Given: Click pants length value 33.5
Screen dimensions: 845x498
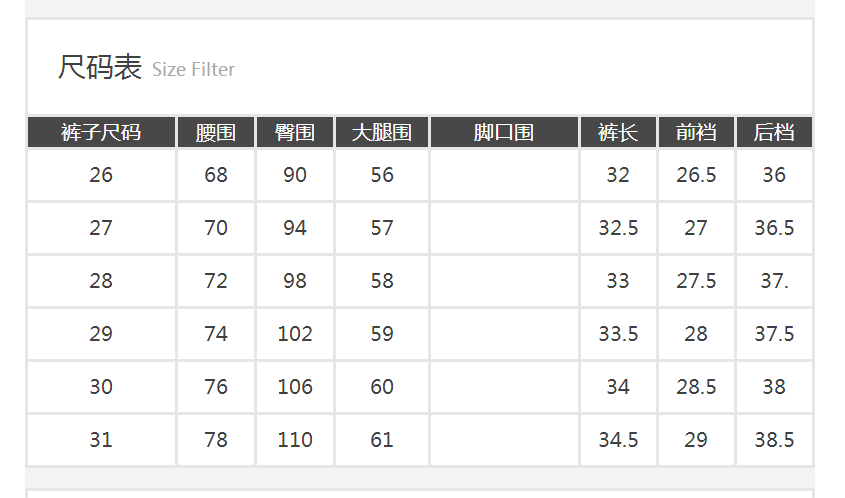Looking at the screenshot, I should coord(618,334).
